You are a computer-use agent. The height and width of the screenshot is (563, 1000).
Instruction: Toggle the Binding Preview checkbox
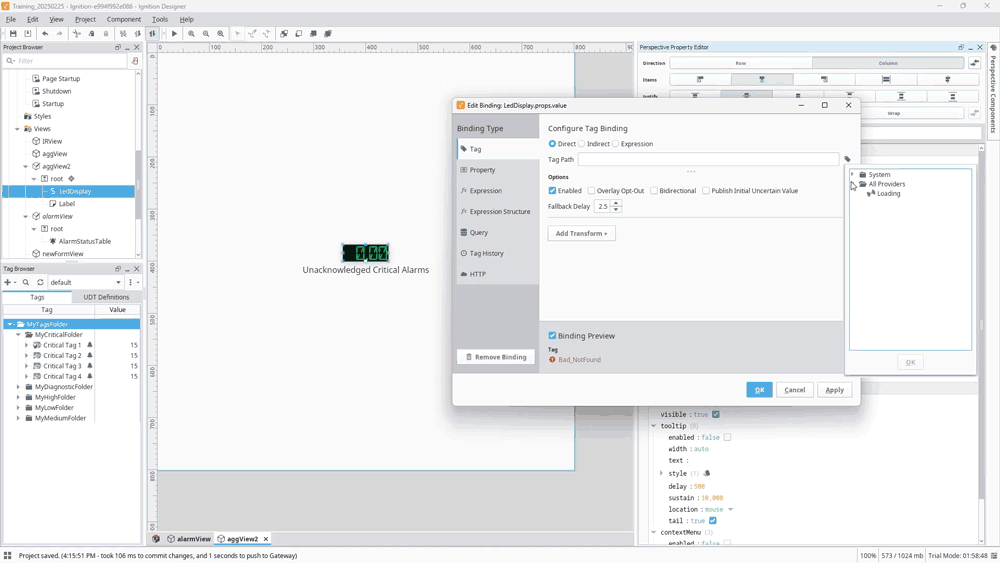(x=552, y=336)
